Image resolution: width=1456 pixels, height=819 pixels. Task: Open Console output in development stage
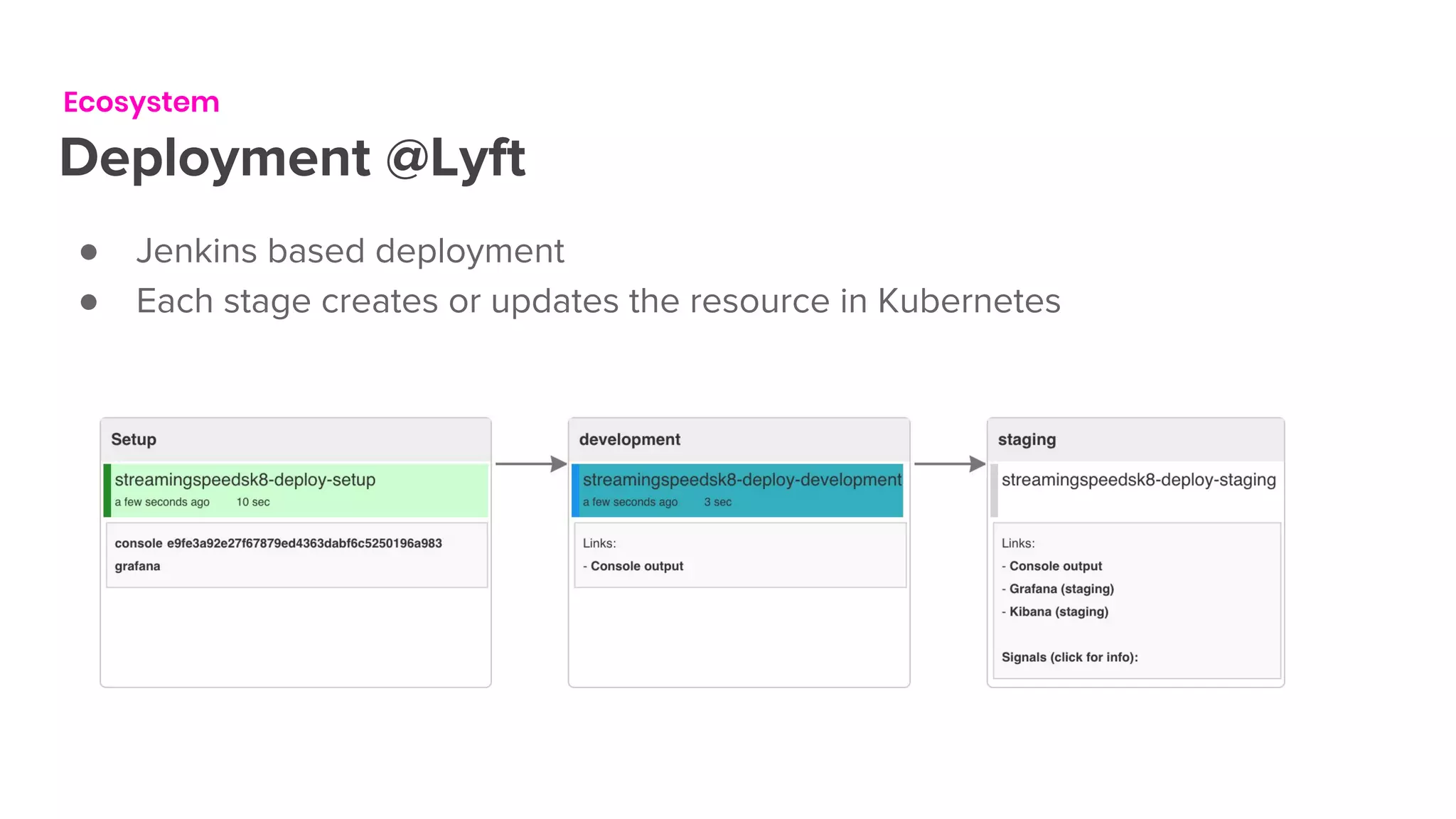click(x=637, y=566)
